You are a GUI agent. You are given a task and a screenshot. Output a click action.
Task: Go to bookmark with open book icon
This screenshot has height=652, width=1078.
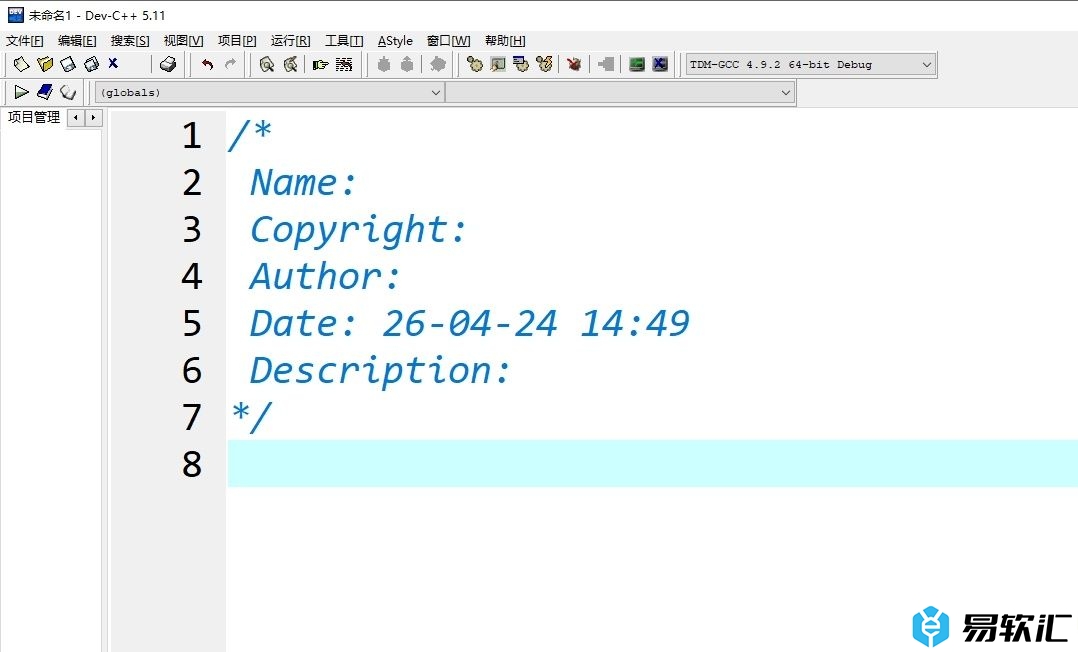point(67,91)
